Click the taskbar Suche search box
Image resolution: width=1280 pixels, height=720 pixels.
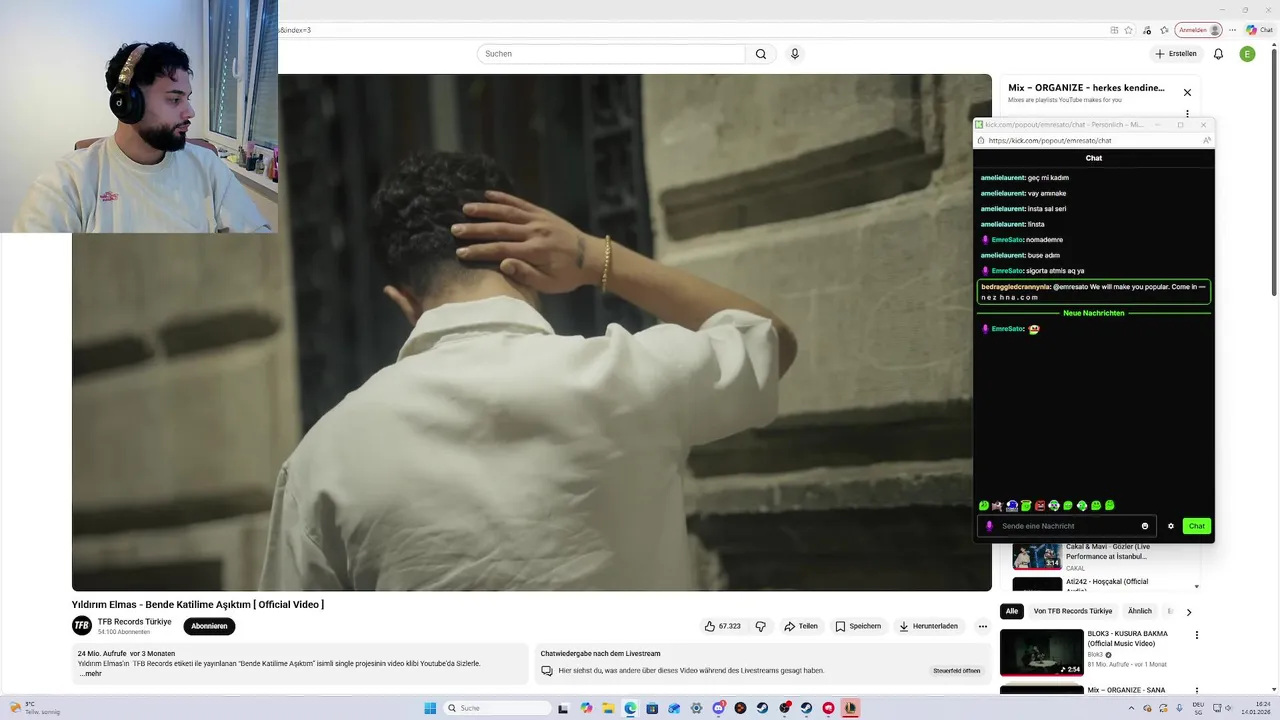coord(497,708)
